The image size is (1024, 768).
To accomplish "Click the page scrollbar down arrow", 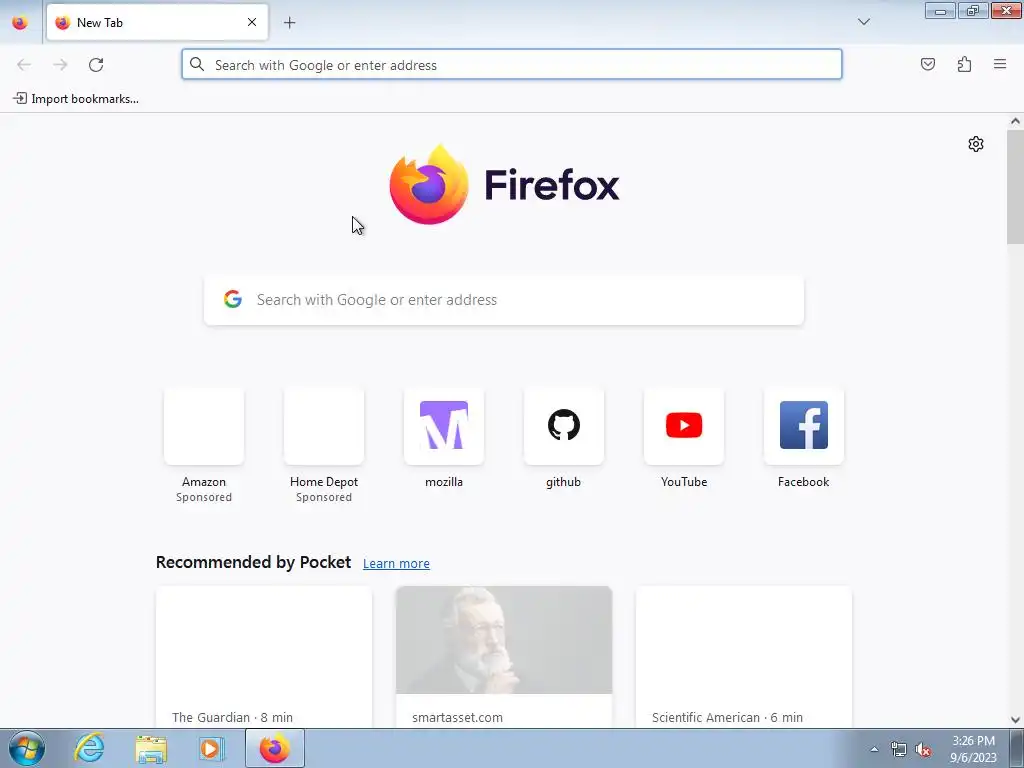I will [x=1015, y=720].
